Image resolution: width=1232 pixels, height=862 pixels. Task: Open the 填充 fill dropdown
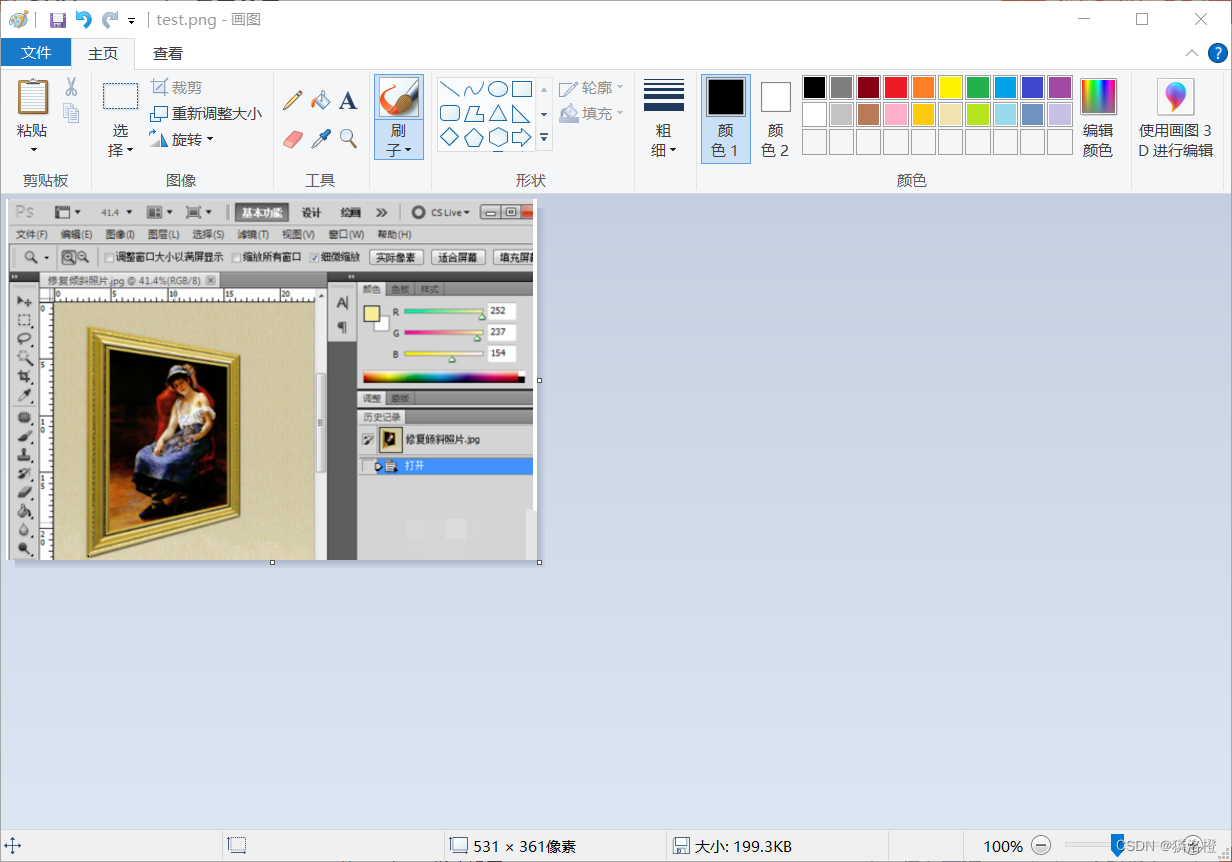592,113
